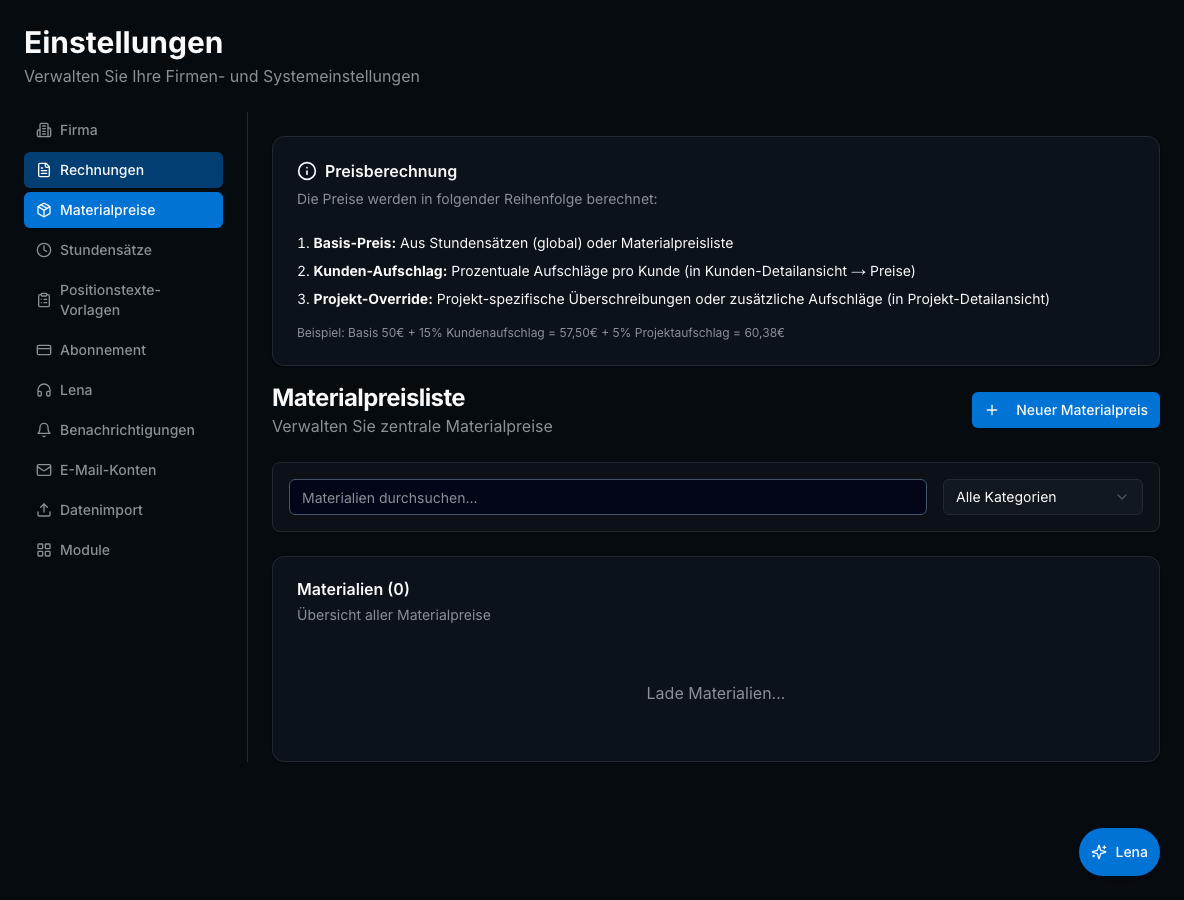Select the Materialpreise menu entry

tap(123, 210)
